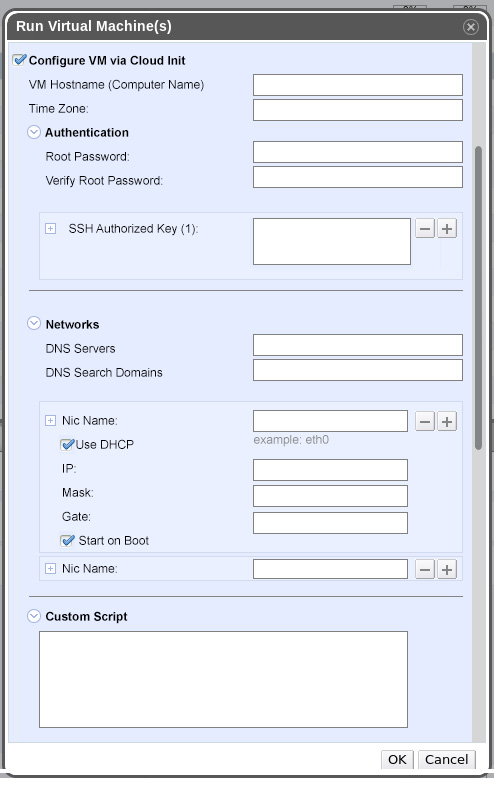Add a NIC with first Nic Name plus
494x791 pixels.
tap(447, 421)
